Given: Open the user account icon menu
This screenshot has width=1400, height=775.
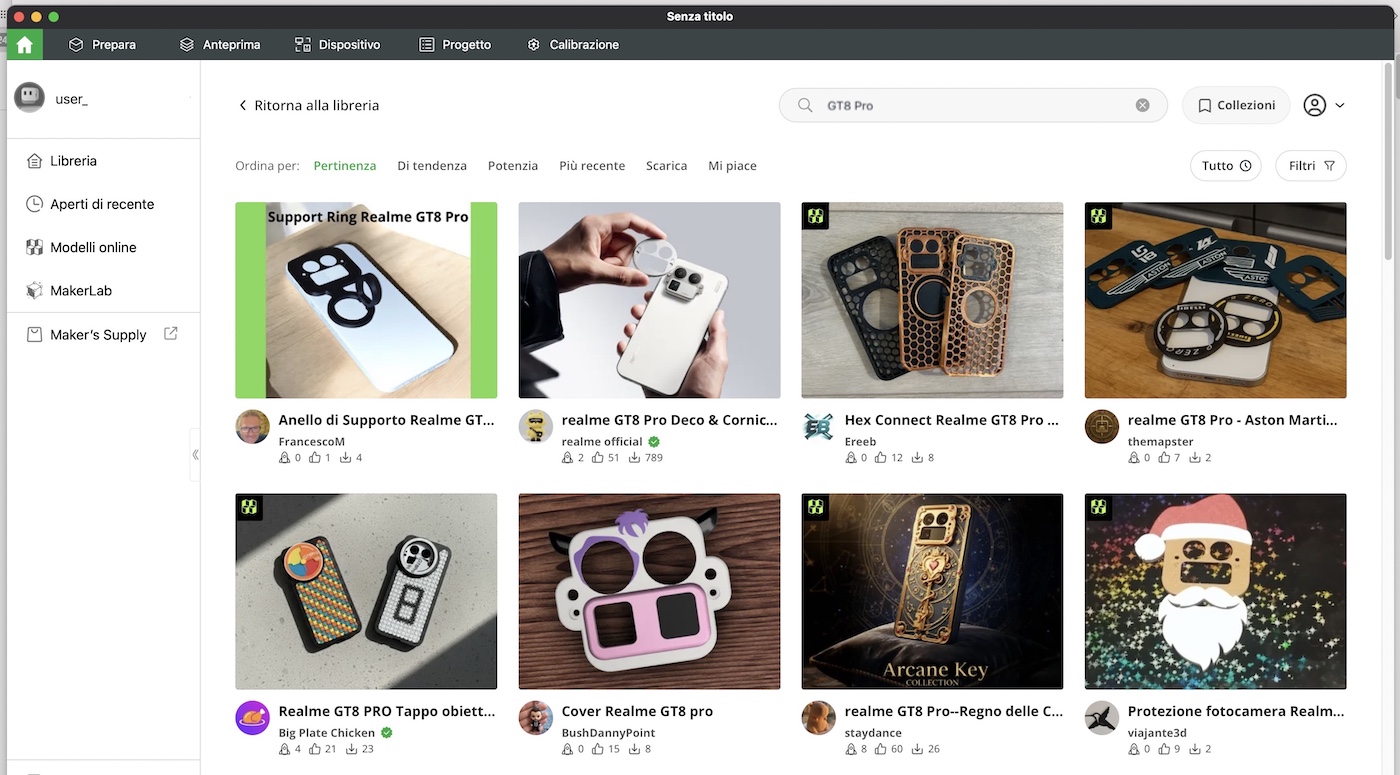Looking at the screenshot, I should tap(1315, 105).
